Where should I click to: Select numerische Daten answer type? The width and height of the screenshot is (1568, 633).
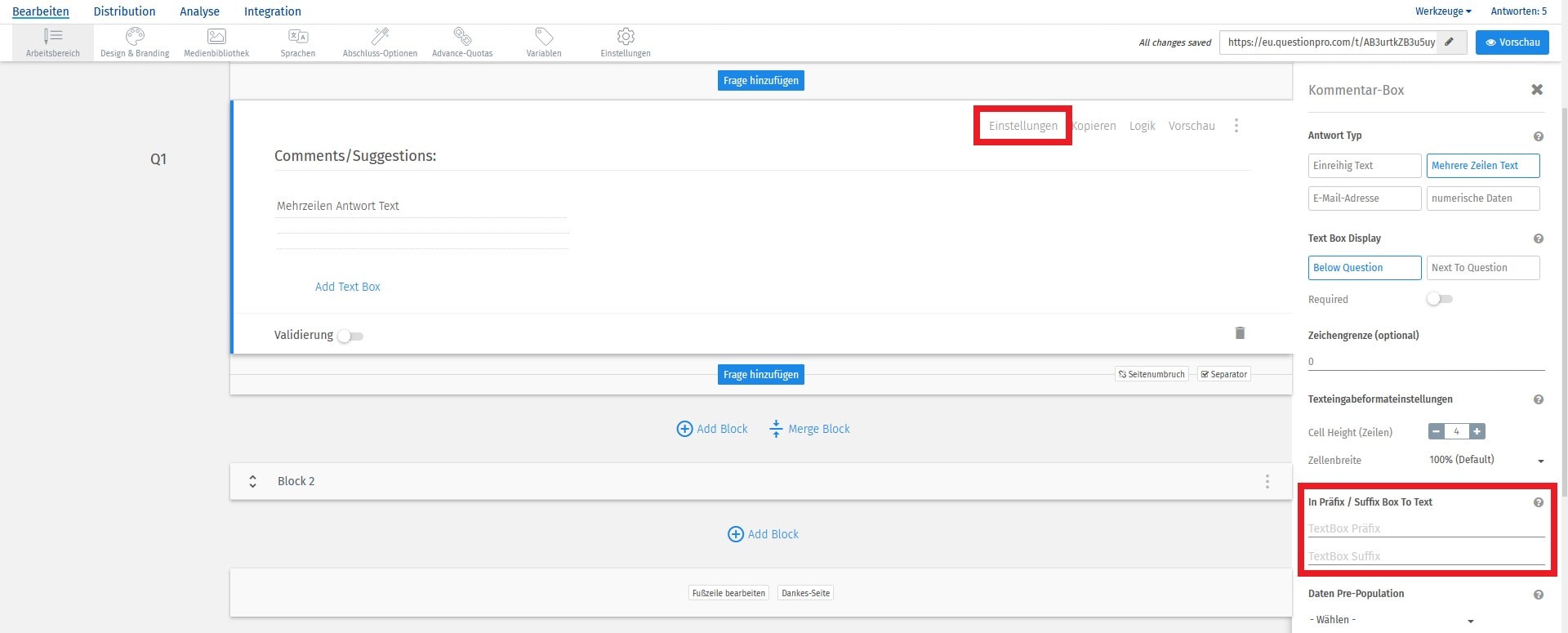1483,198
